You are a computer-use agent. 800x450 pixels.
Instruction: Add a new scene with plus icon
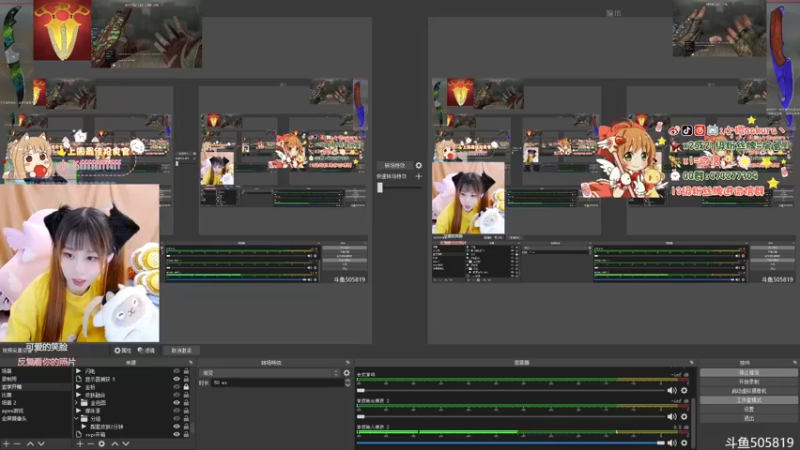click(7, 444)
